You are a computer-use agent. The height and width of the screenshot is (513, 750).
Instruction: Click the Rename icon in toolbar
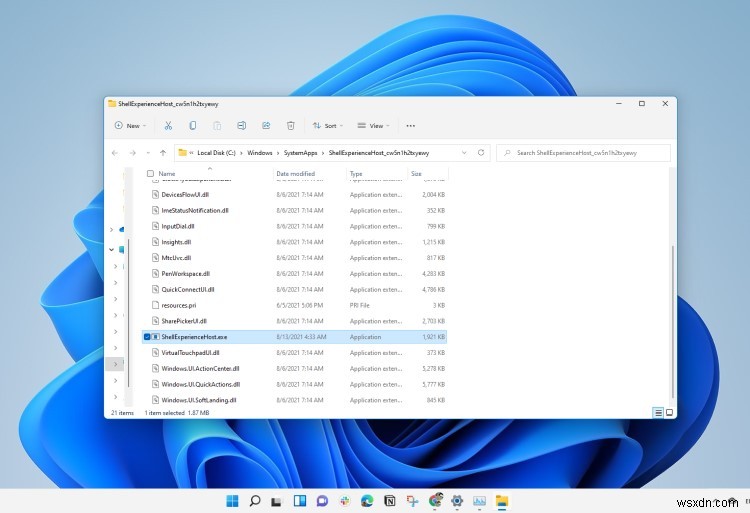[x=242, y=126]
